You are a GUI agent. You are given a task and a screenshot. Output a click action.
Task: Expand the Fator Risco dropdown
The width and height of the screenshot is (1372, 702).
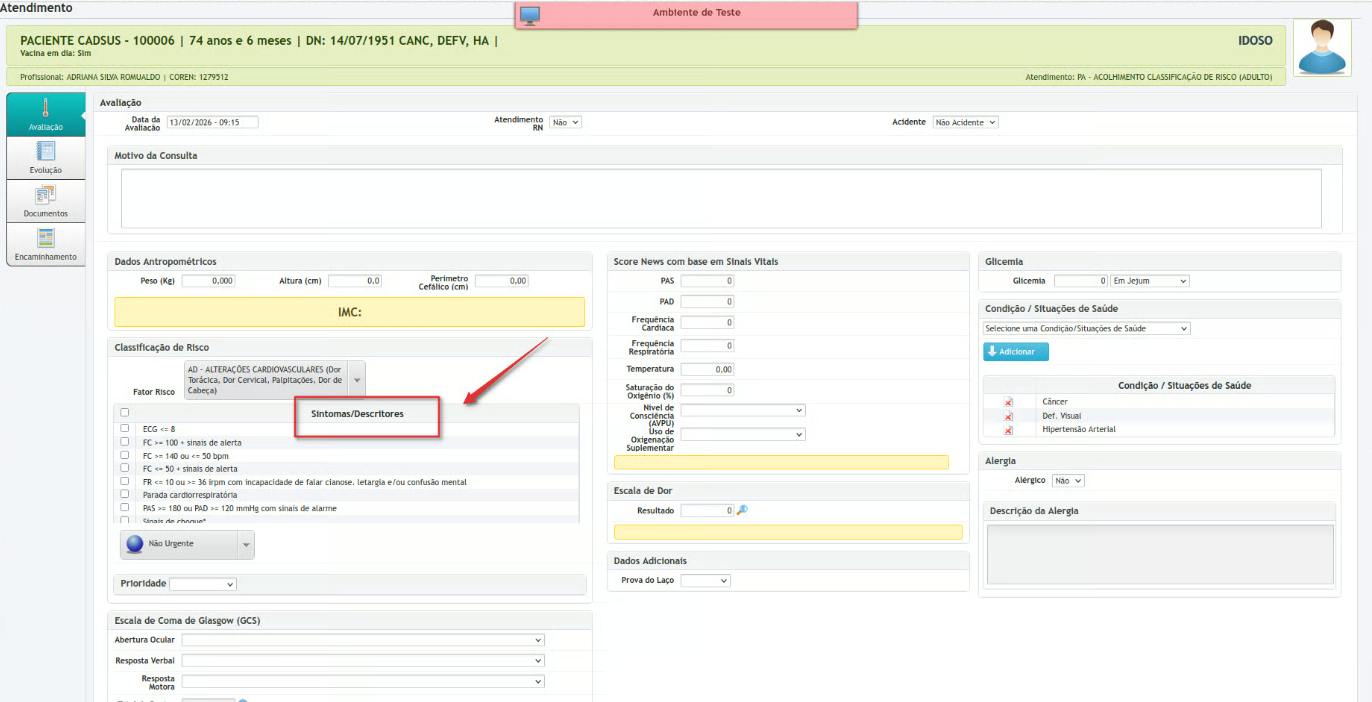point(357,381)
